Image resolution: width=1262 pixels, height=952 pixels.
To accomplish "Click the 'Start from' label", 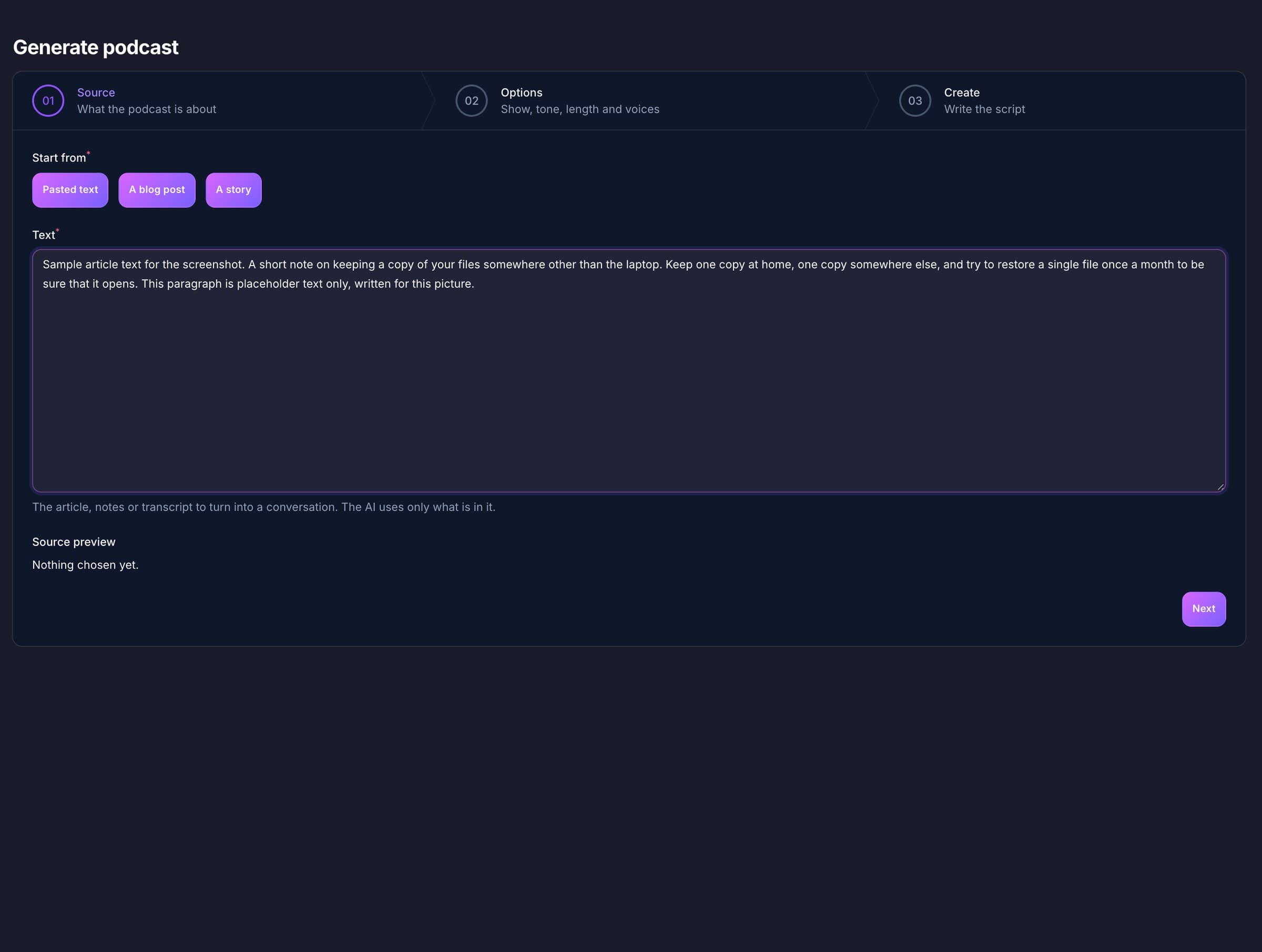I will pos(59,158).
